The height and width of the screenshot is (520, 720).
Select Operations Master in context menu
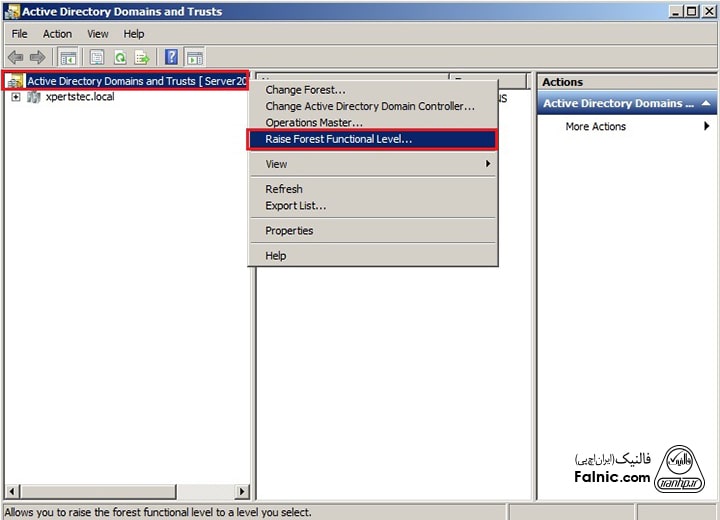point(313,123)
